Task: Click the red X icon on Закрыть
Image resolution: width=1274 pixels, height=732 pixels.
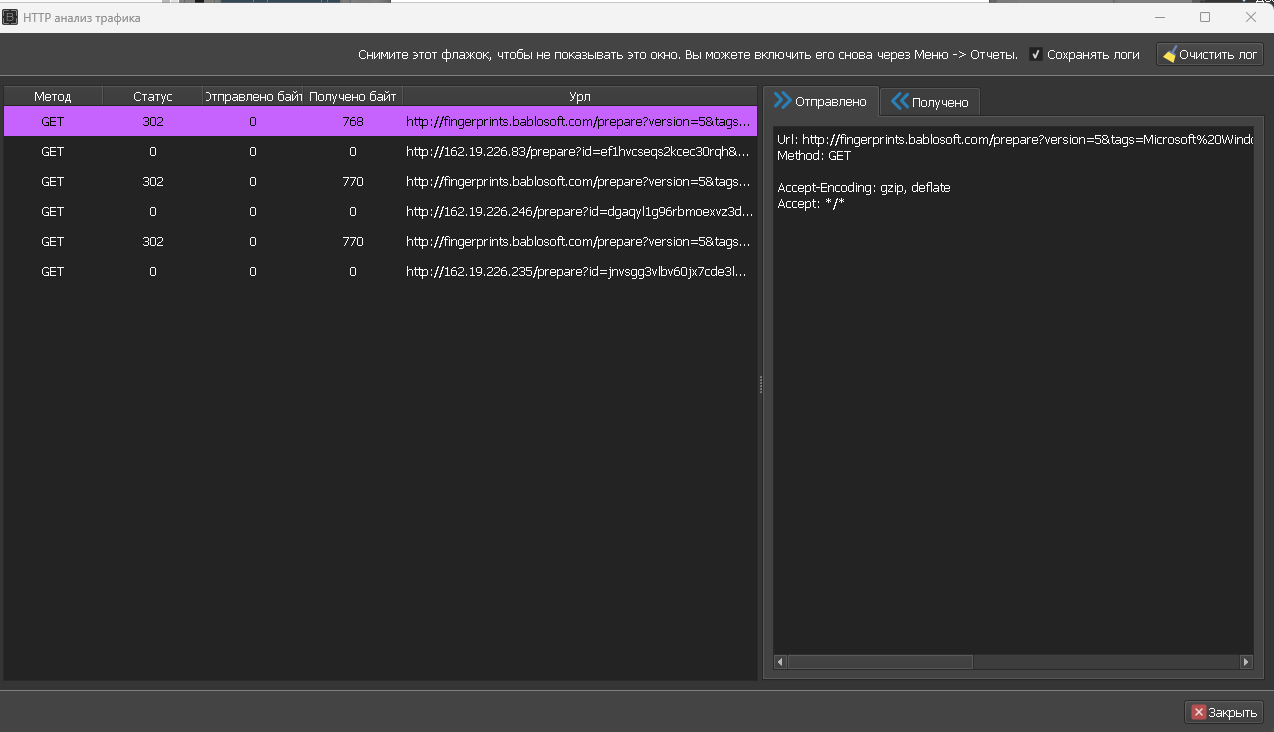Action: pyautogui.click(x=1198, y=713)
